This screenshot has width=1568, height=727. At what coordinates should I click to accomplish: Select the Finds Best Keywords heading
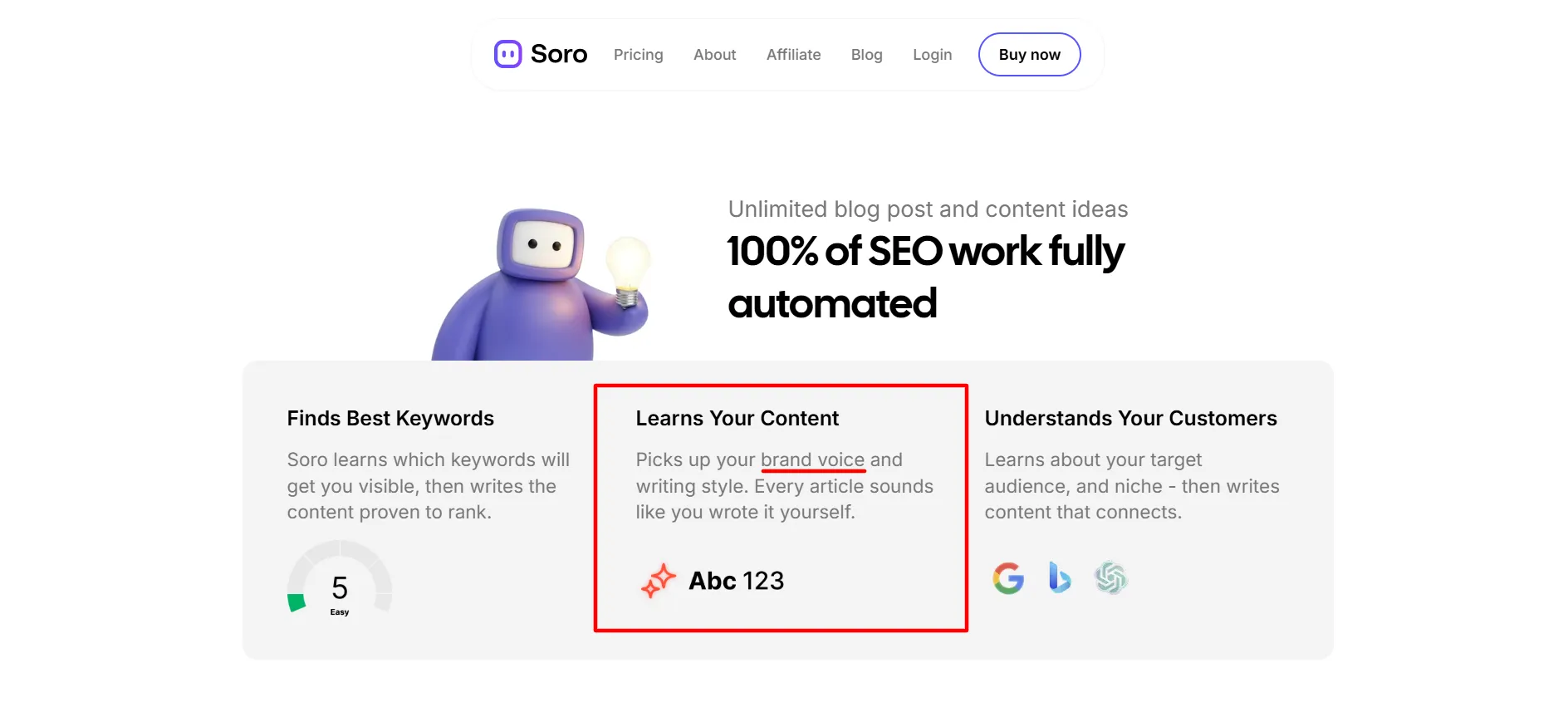[390, 418]
